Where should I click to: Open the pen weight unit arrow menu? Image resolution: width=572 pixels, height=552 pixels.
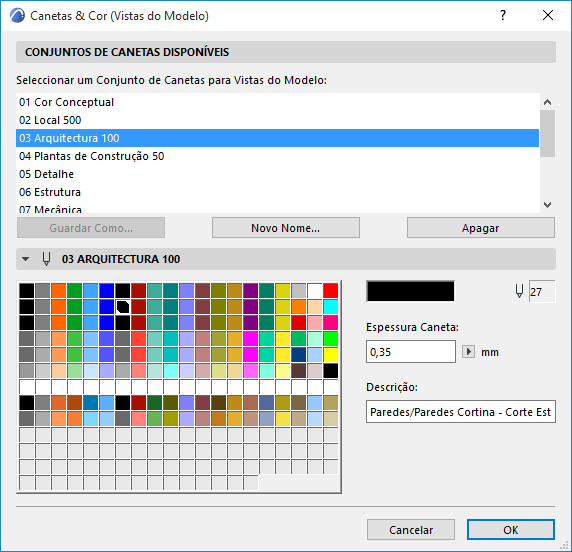(x=468, y=352)
